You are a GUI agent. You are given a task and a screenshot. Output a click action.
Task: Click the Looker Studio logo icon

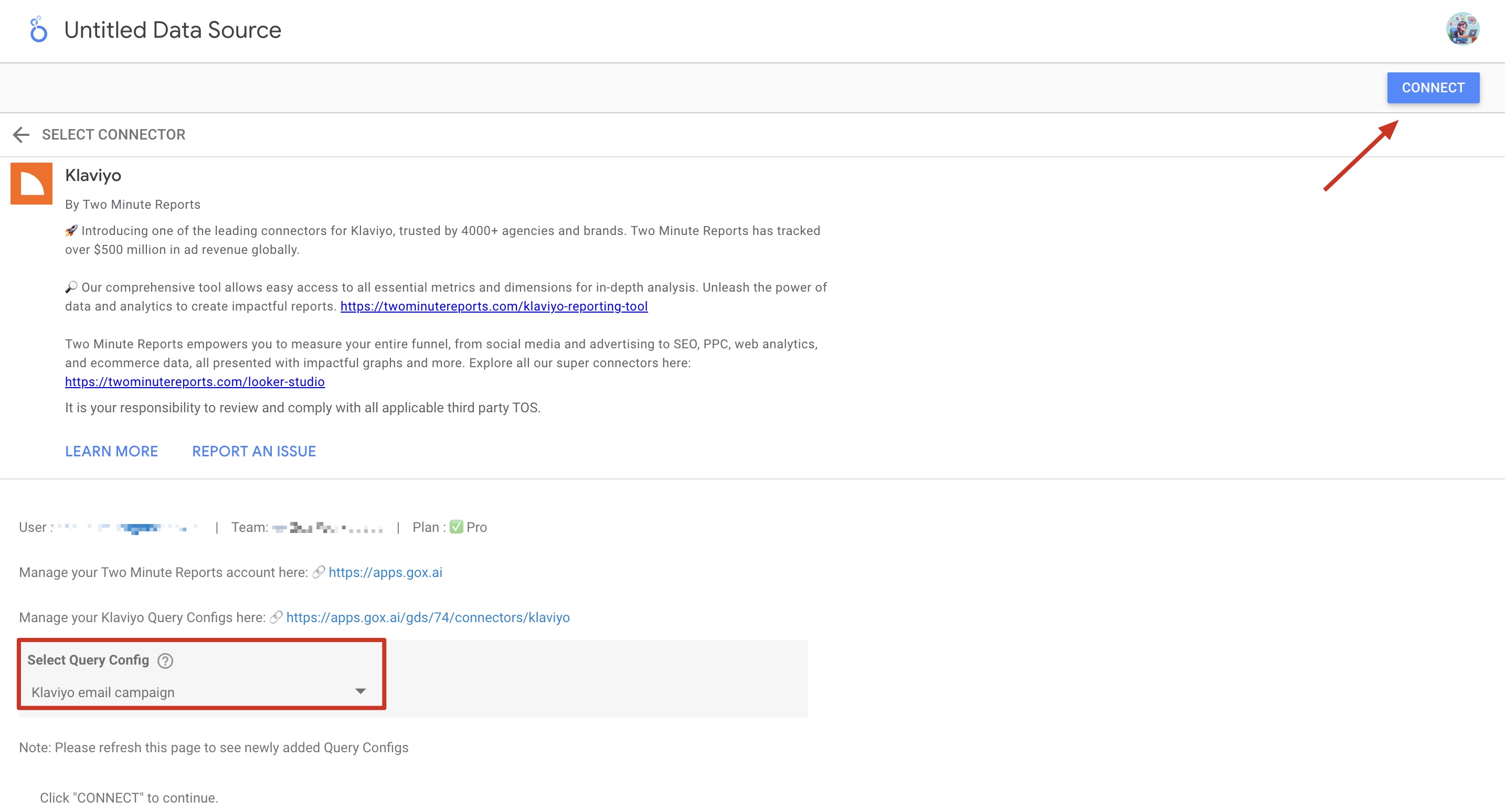coord(38,29)
